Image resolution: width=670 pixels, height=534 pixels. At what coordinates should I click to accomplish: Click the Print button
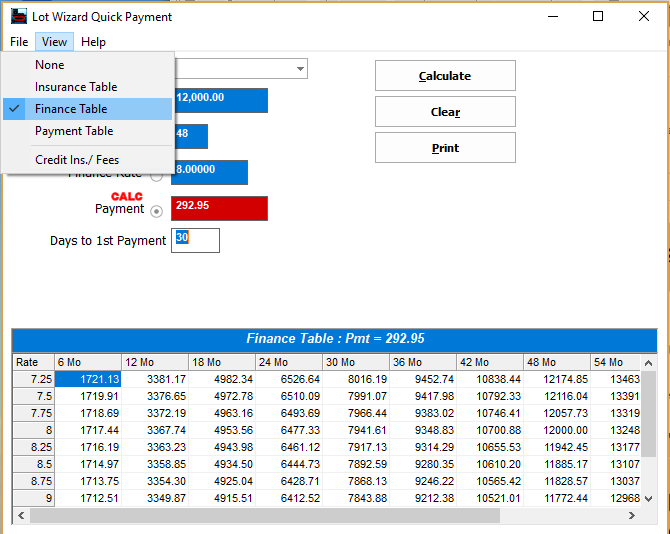[x=445, y=148]
